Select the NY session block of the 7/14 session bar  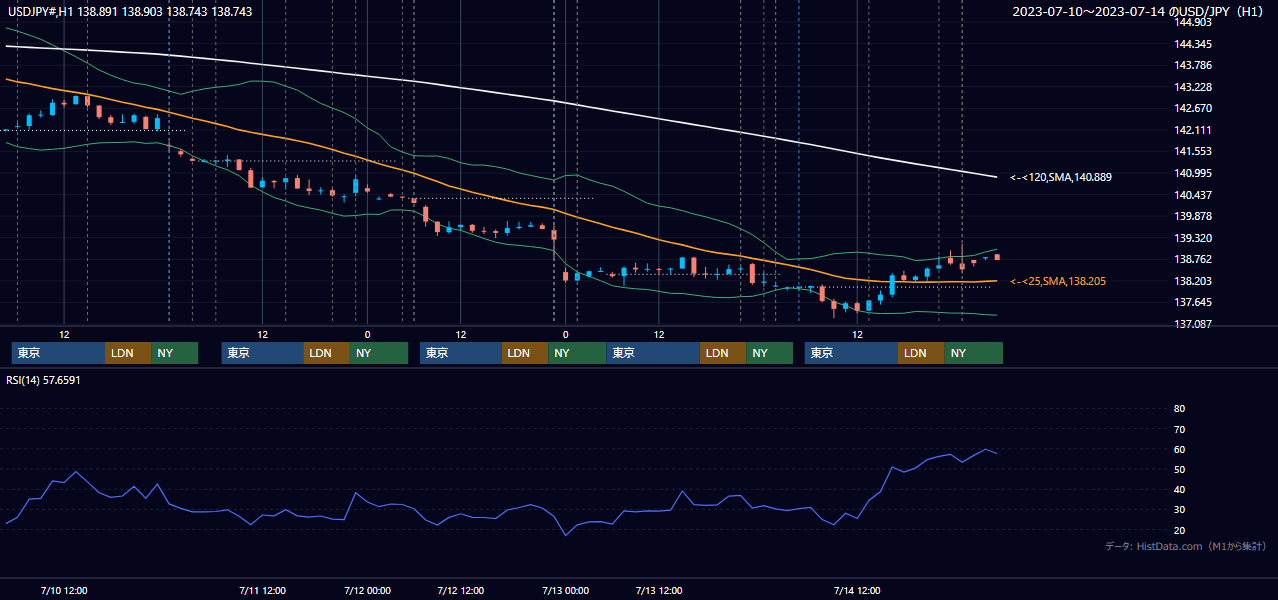coord(973,353)
